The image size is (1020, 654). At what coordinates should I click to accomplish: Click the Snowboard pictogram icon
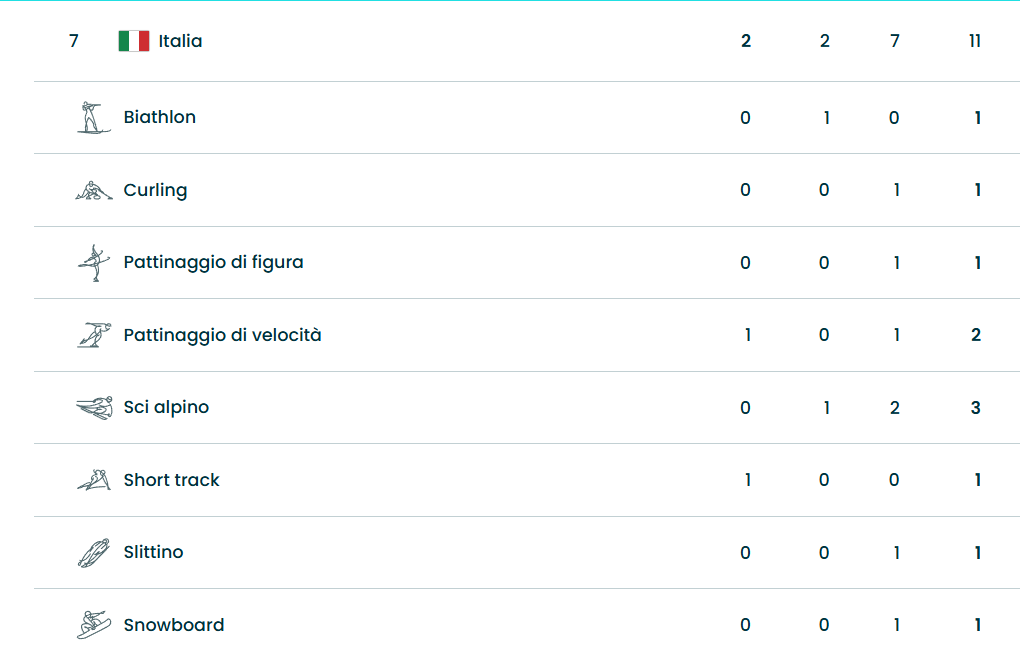(93, 625)
